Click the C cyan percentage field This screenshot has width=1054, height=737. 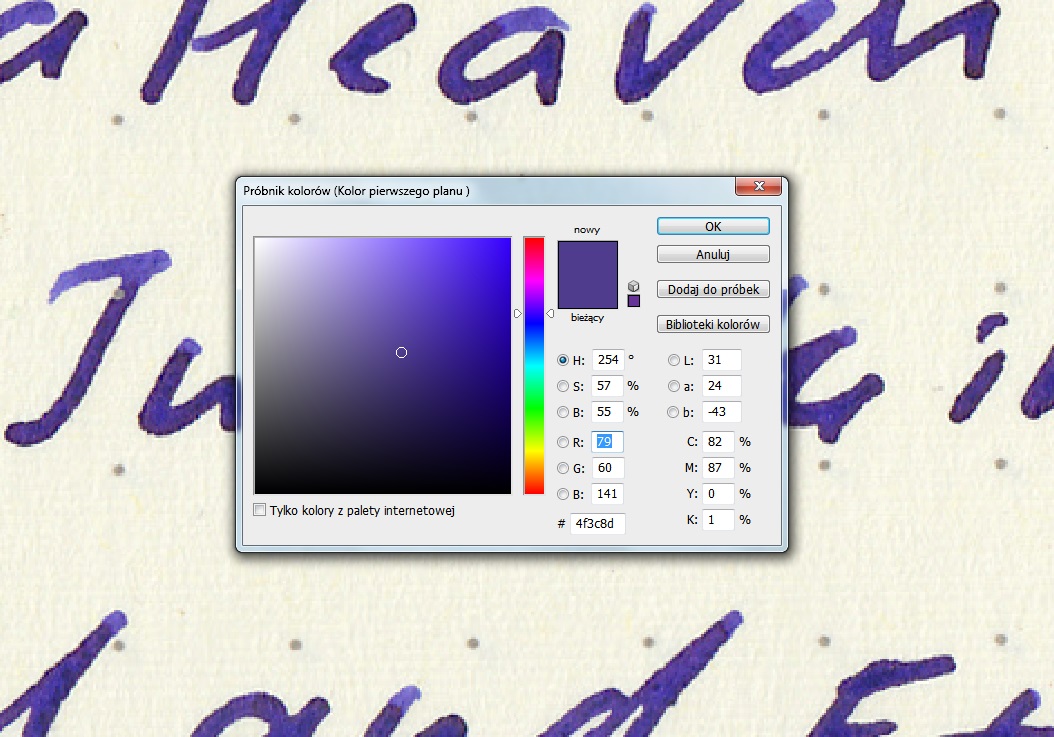coord(717,442)
